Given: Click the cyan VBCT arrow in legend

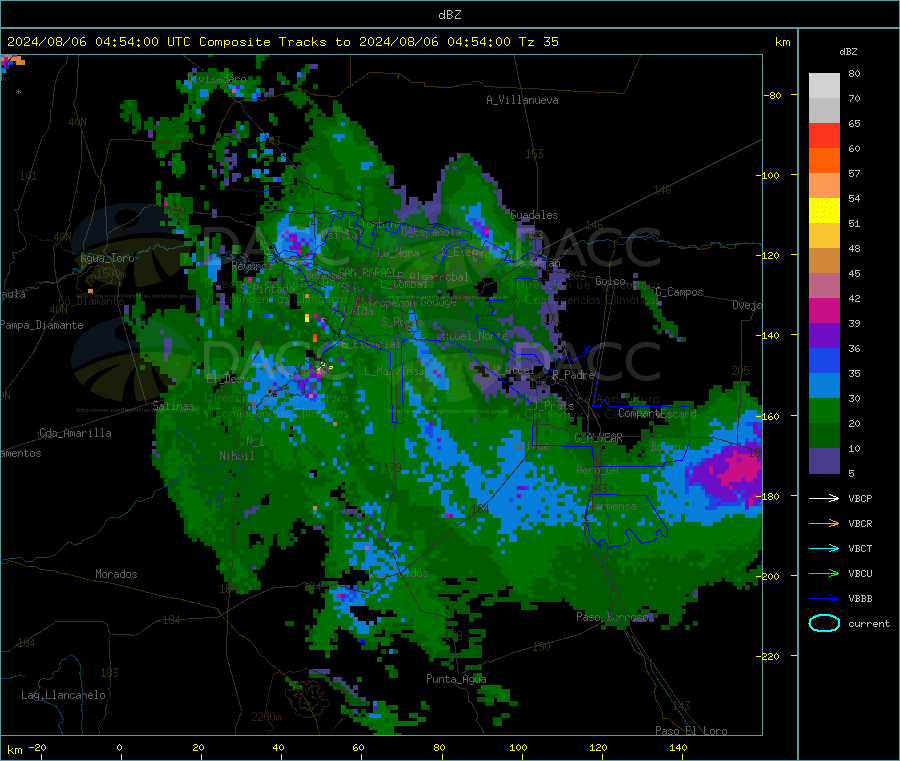Looking at the screenshot, I should click(x=824, y=548).
